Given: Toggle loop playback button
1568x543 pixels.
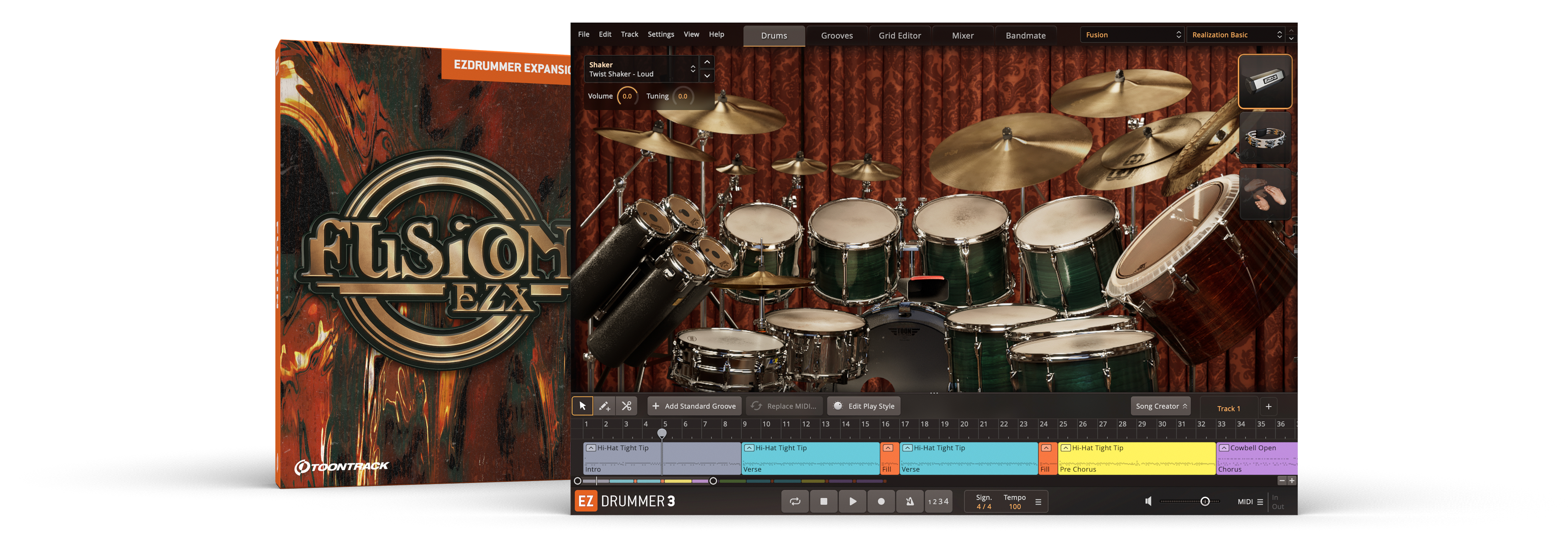Looking at the screenshot, I should (x=795, y=501).
